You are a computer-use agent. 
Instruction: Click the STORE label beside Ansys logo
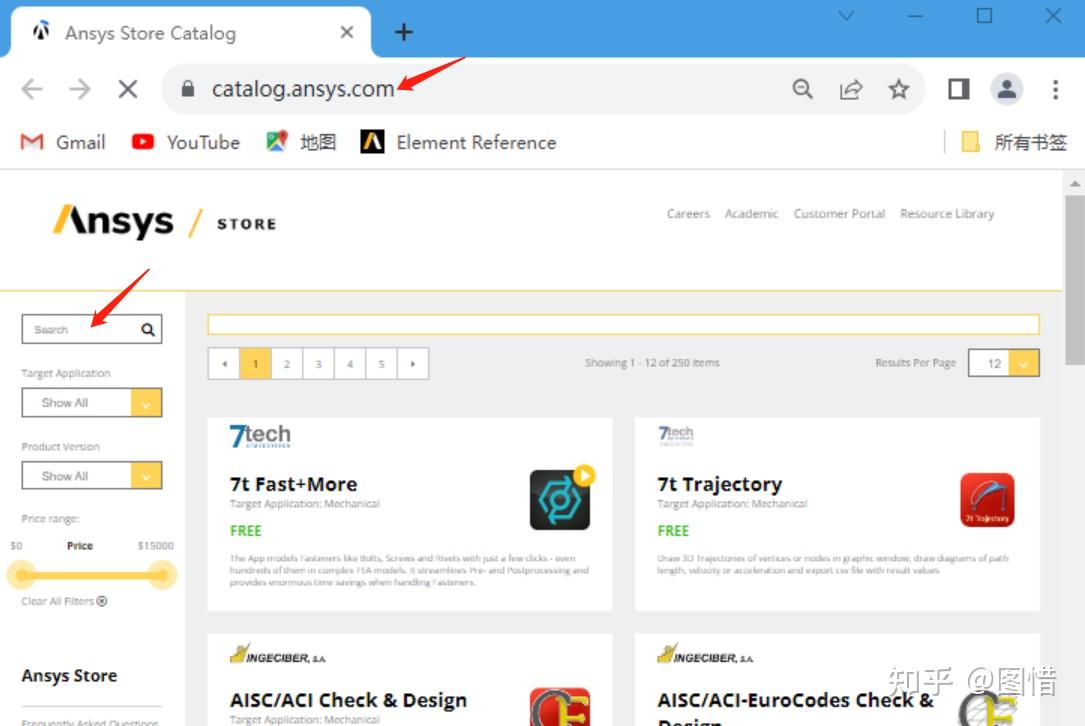tap(246, 224)
